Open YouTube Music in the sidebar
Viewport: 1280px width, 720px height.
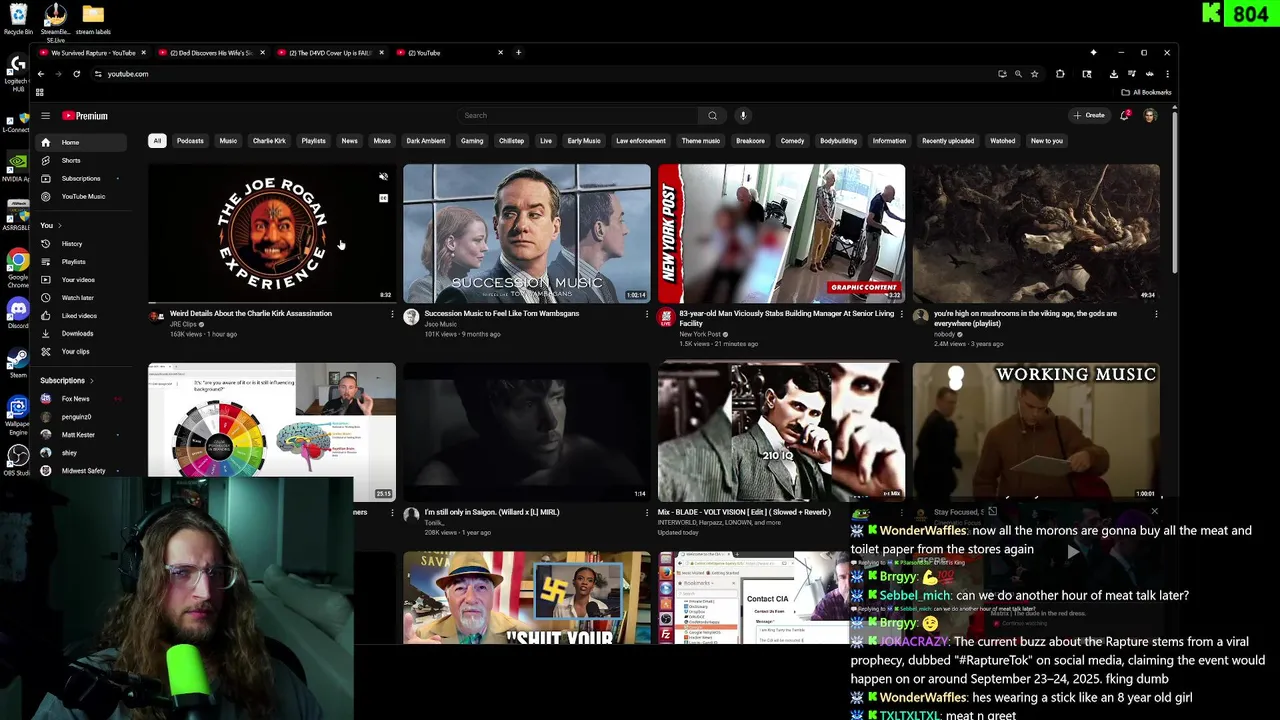[82, 196]
